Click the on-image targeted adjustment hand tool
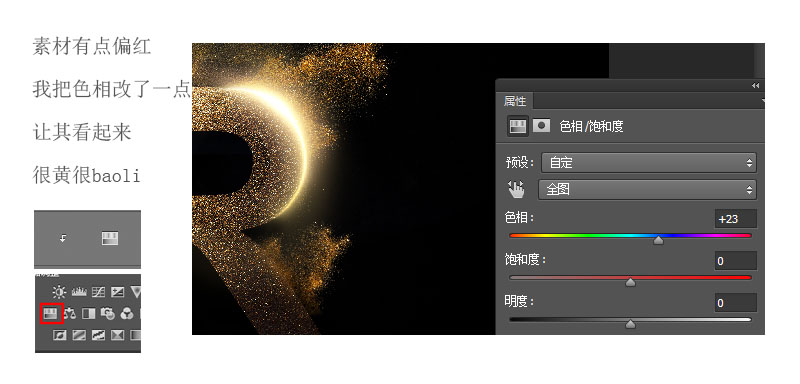The height and width of the screenshot is (384, 800). click(x=516, y=190)
